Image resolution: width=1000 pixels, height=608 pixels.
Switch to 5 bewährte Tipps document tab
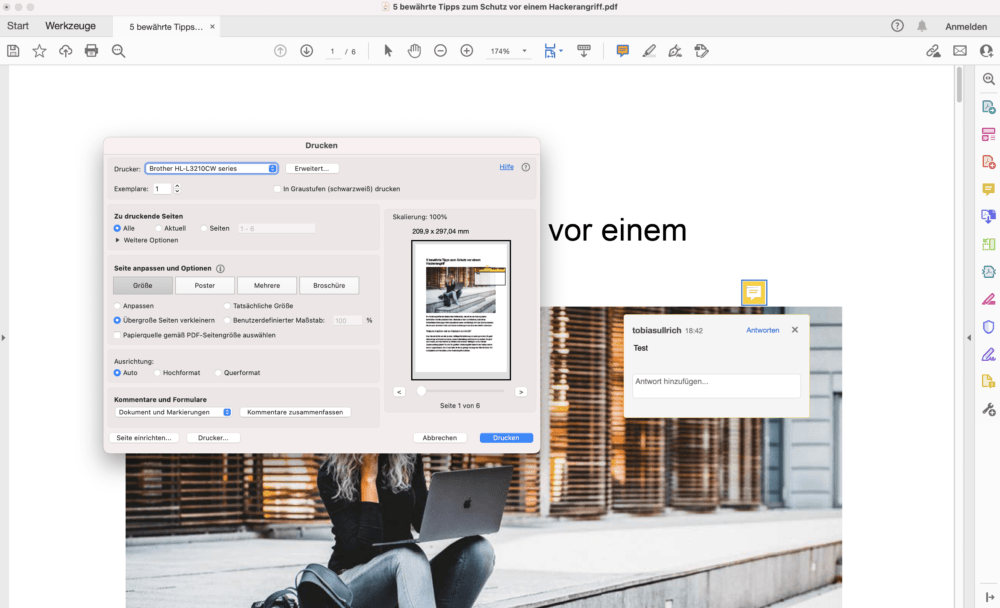tap(166, 27)
